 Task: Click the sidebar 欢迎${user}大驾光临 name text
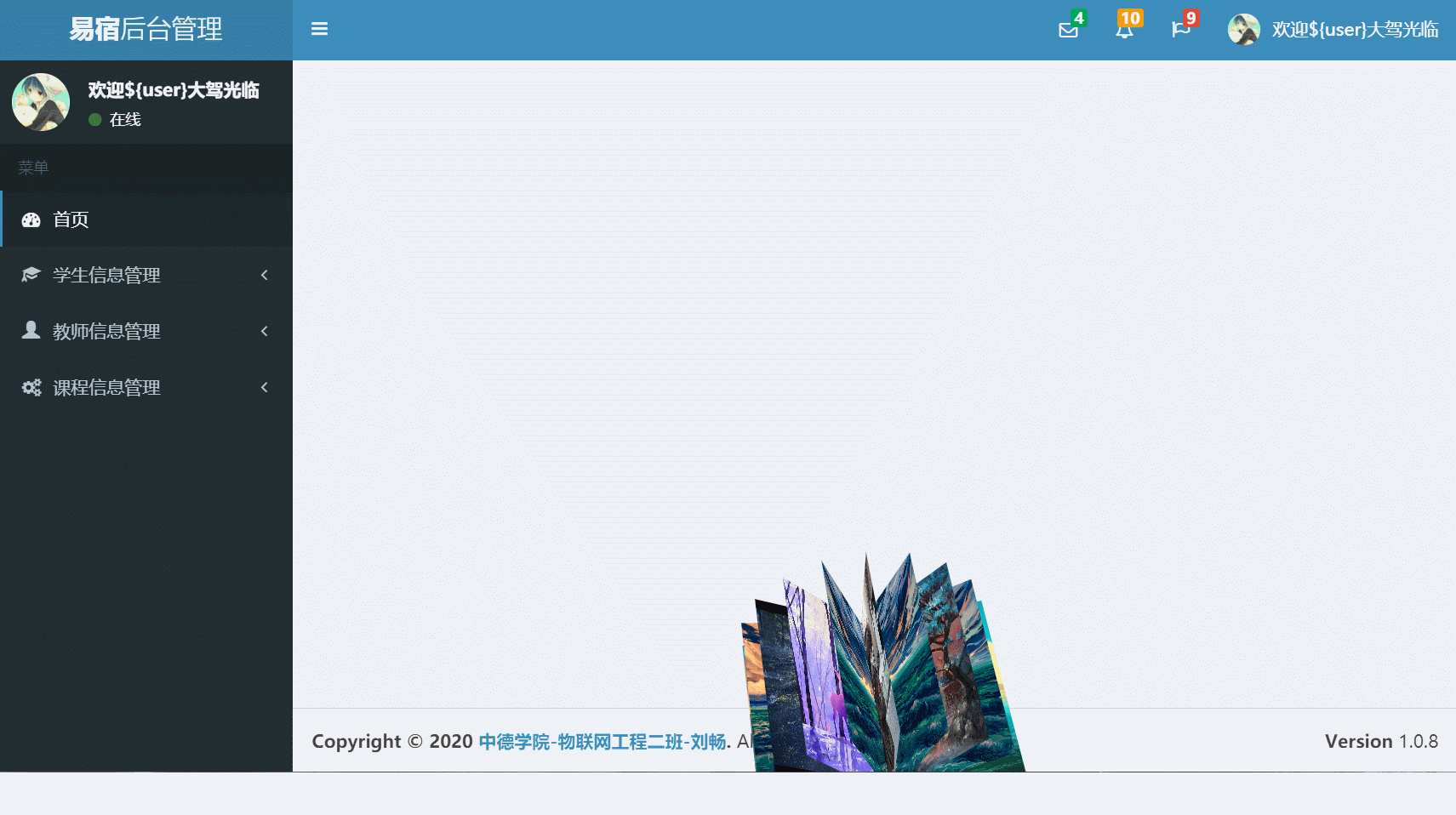point(174,90)
